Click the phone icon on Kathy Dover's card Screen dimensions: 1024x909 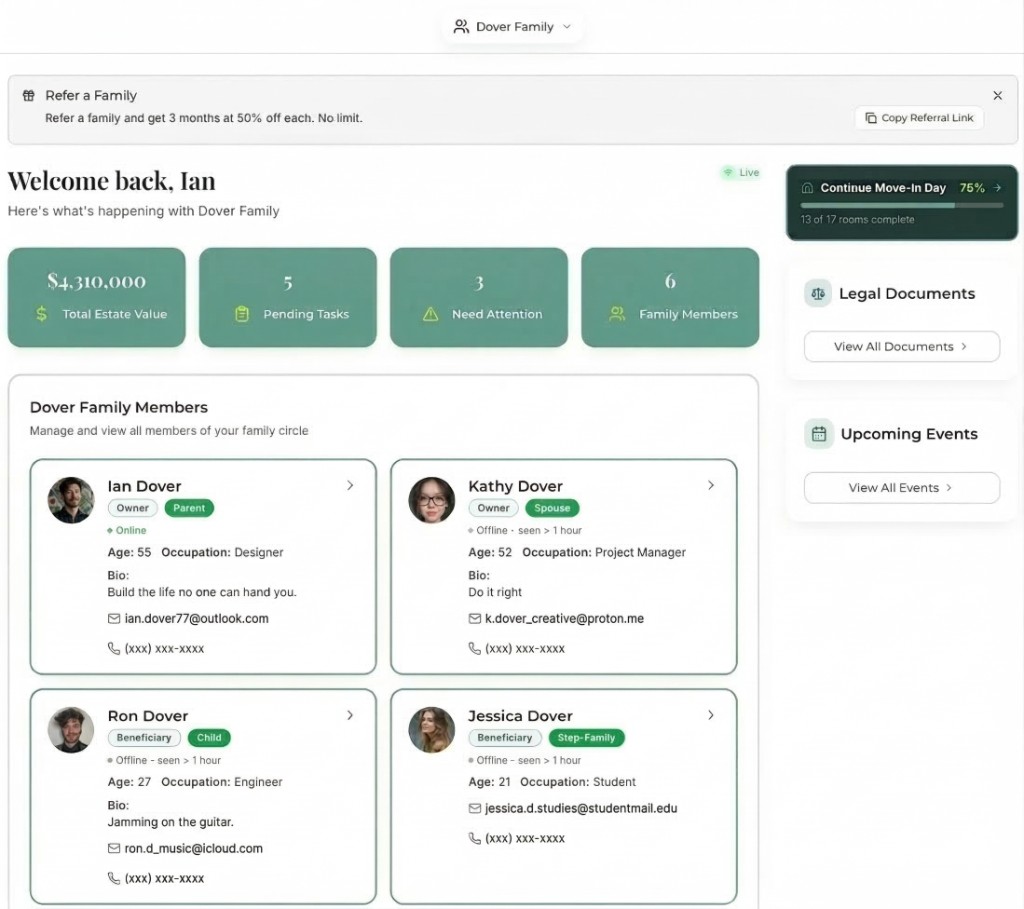[474, 648]
